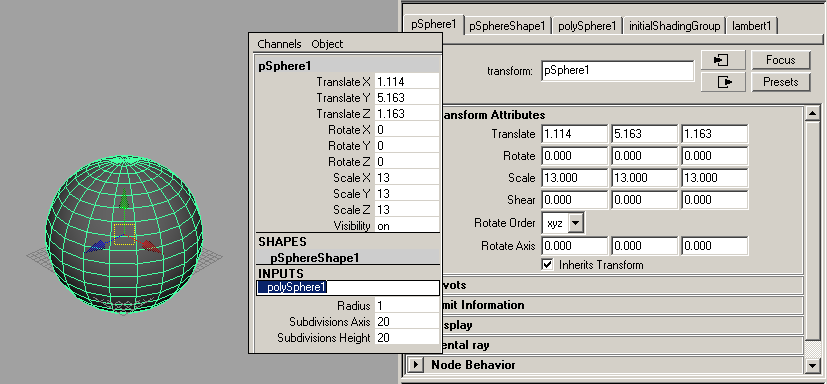Click the Scale X value 13 in Channel Box
This screenshot has width=827, height=384.
coord(407,178)
